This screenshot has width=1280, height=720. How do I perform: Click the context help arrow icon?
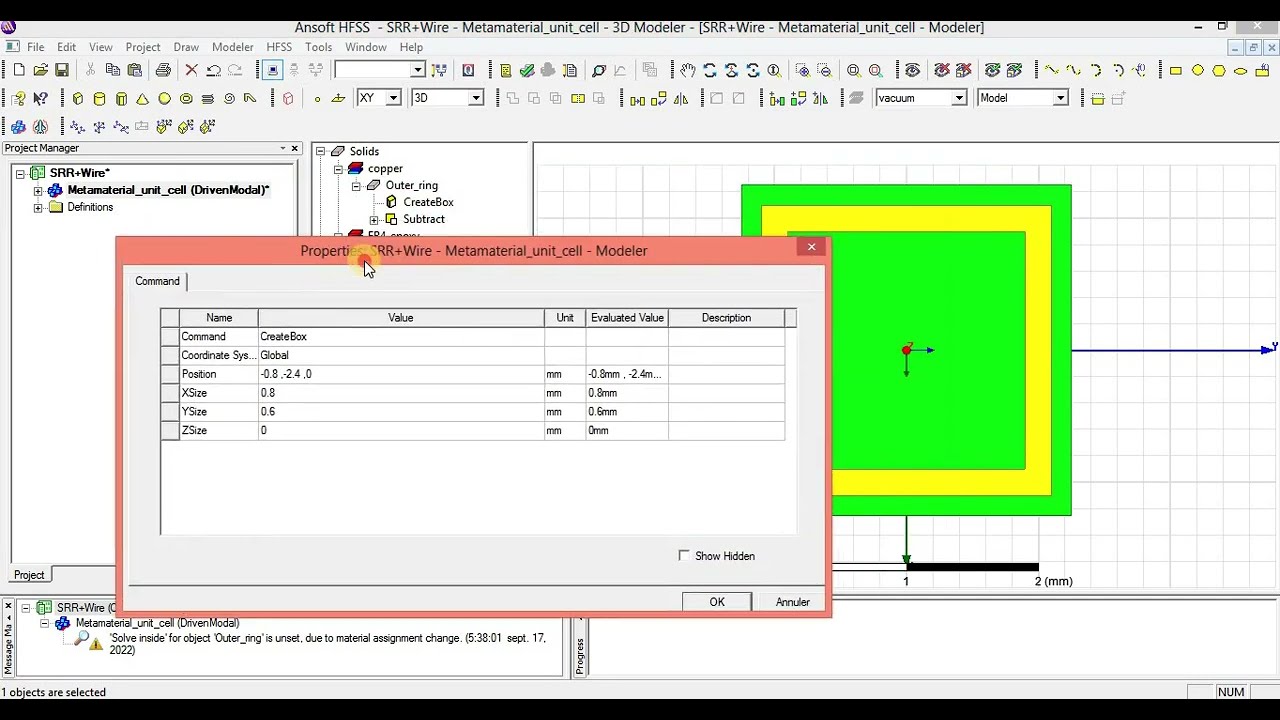tap(40, 98)
